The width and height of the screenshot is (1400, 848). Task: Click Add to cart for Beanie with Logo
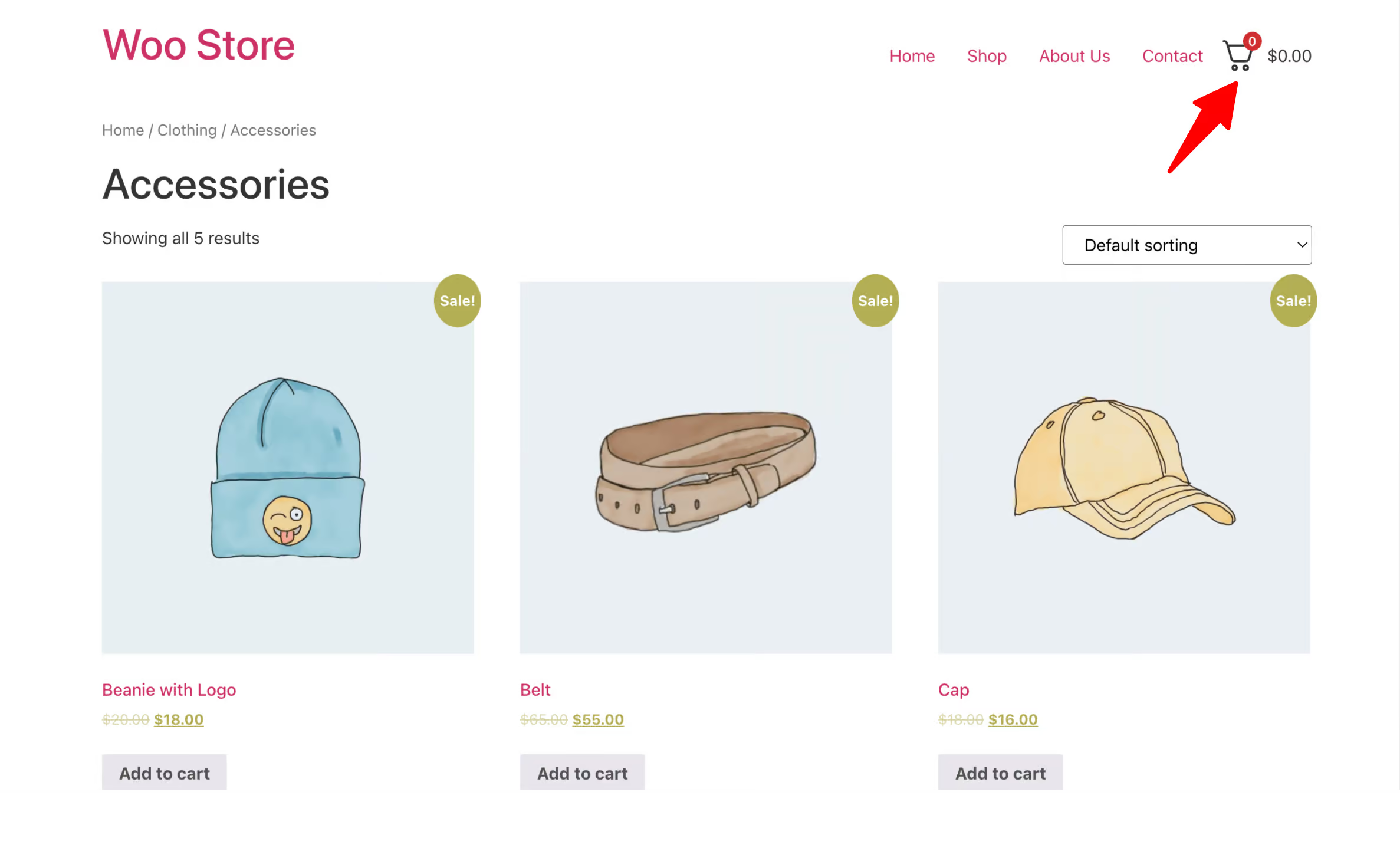tap(165, 772)
